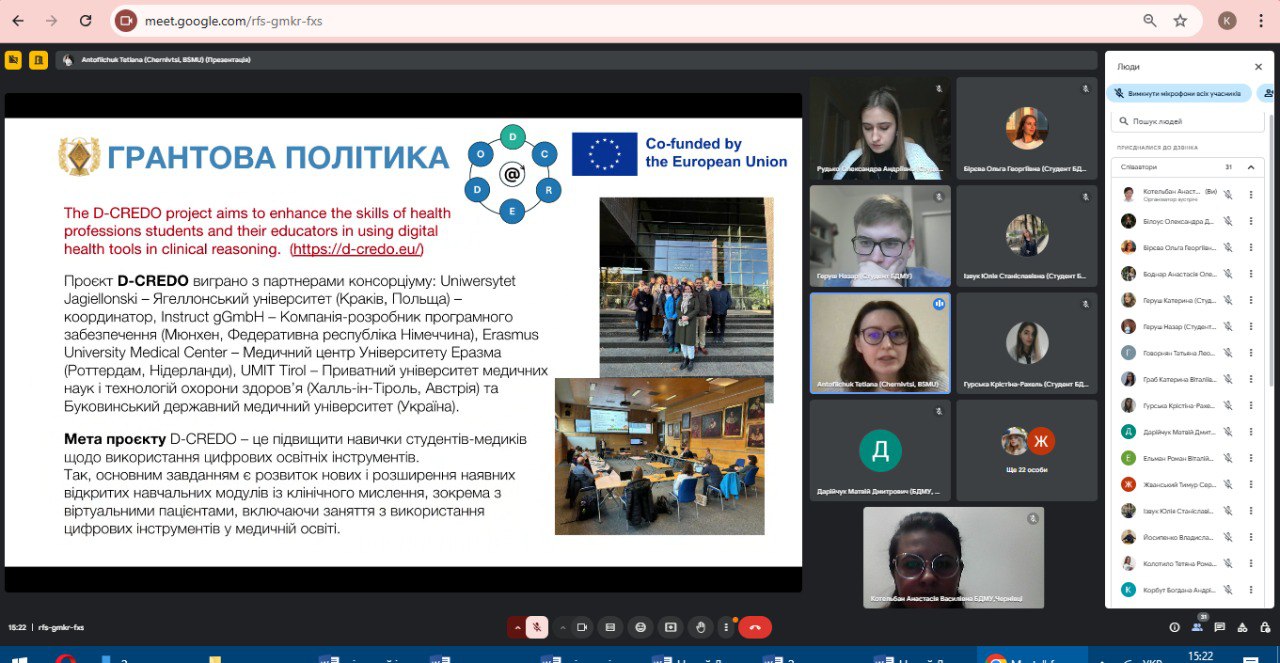Close the Люди side panel
The image size is (1280, 663).
pyautogui.click(x=1258, y=67)
